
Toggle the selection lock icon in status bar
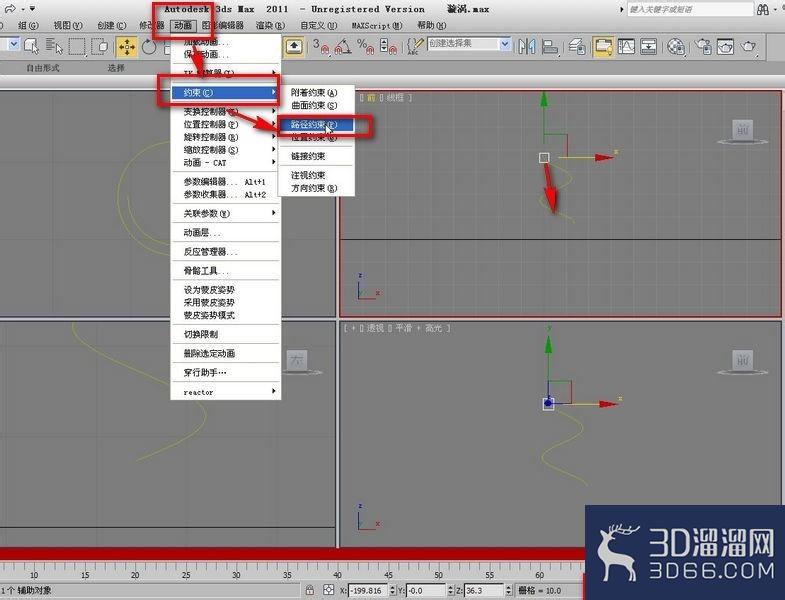pyautogui.click(x=310, y=590)
